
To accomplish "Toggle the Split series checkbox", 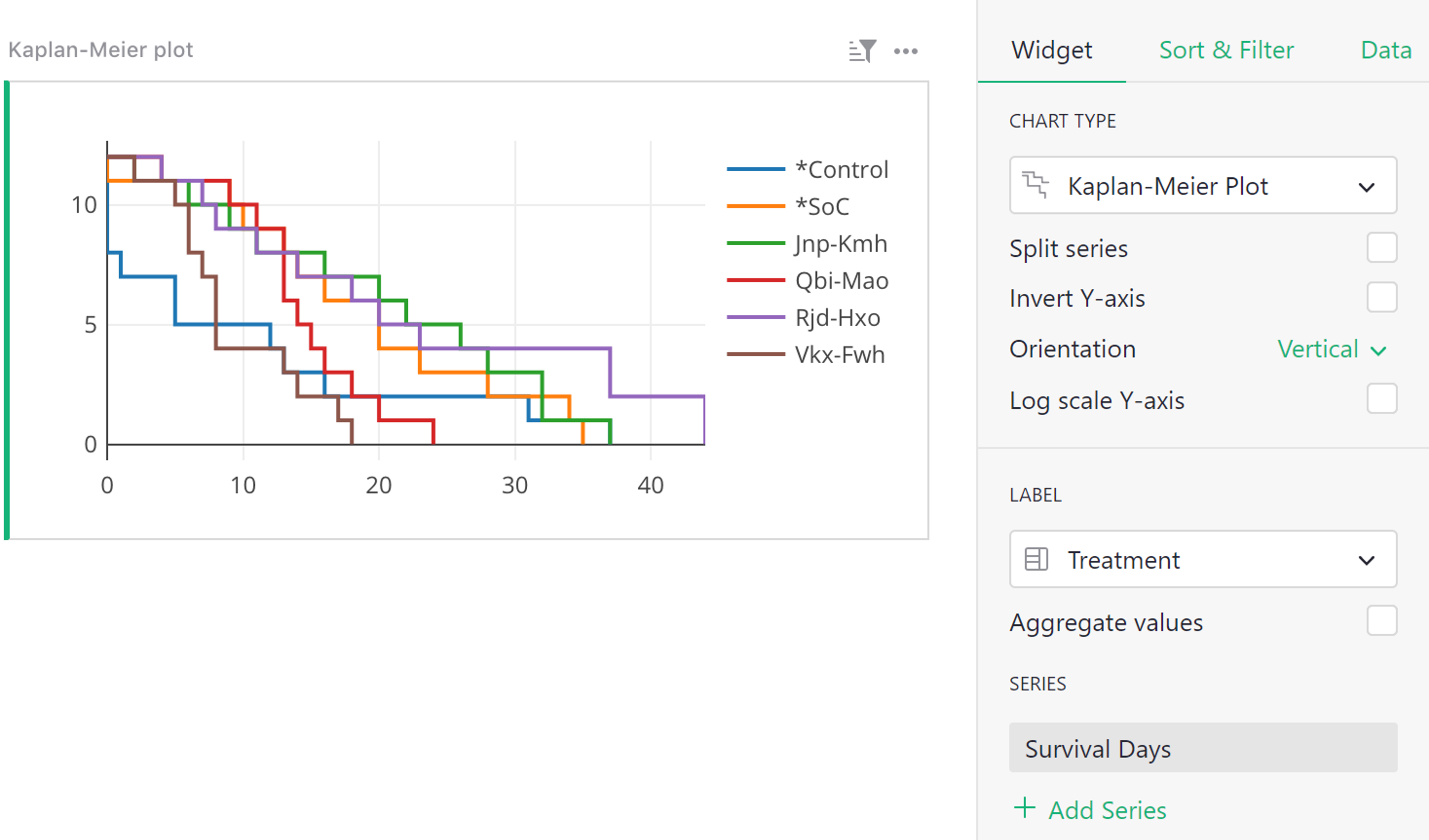I will click(x=1381, y=248).
